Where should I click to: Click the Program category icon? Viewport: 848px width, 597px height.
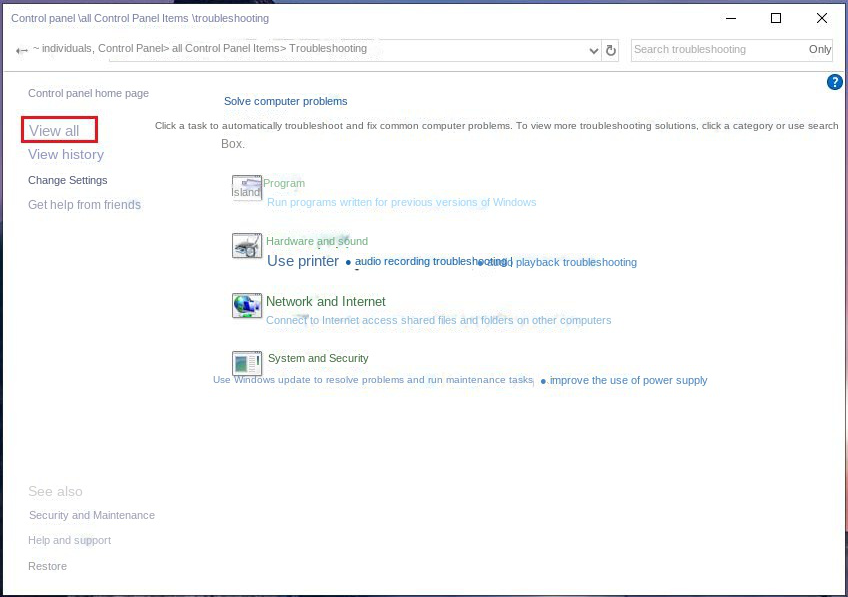tap(246, 188)
